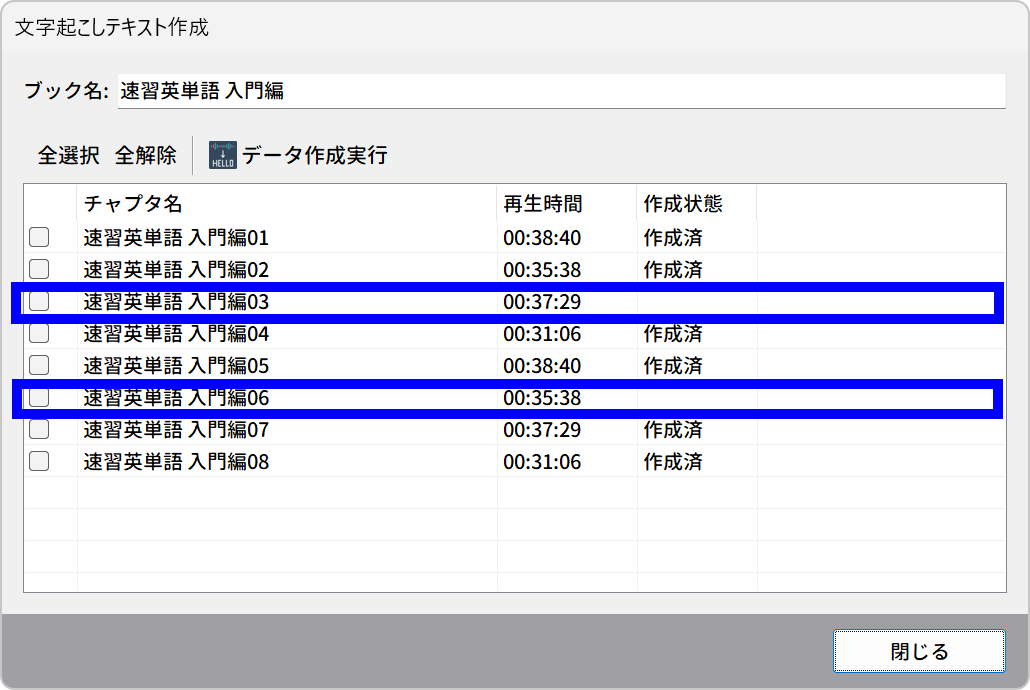Screen dimensions: 1030x690
Task: Tick the checkbox for 速習英単語 入門編07
Action: click(x=39, y=429)
